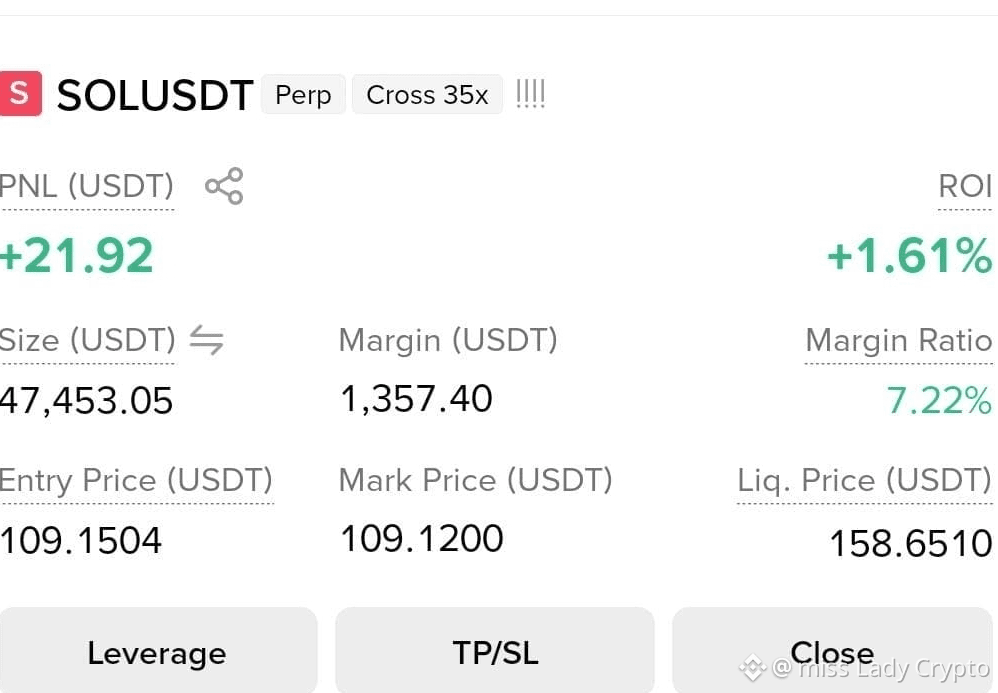Screen dimensions: 998x693
Task: Toggle size unit with swap arrows
Action: (x=207, y=339)
